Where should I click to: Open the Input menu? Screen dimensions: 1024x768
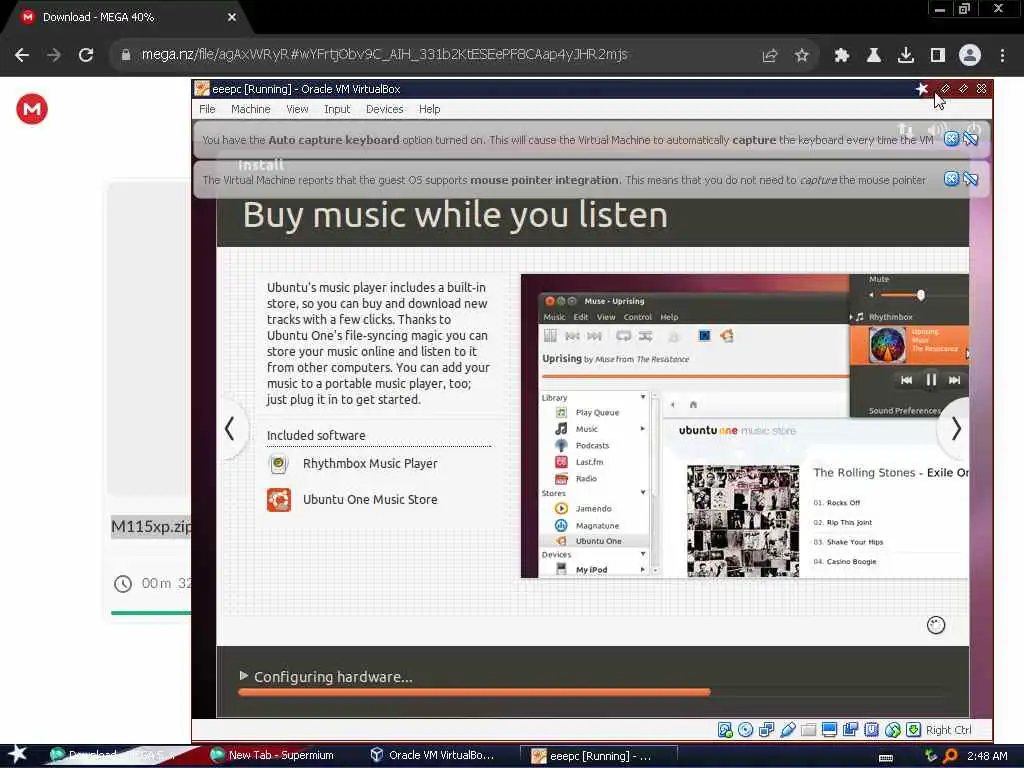337,109
